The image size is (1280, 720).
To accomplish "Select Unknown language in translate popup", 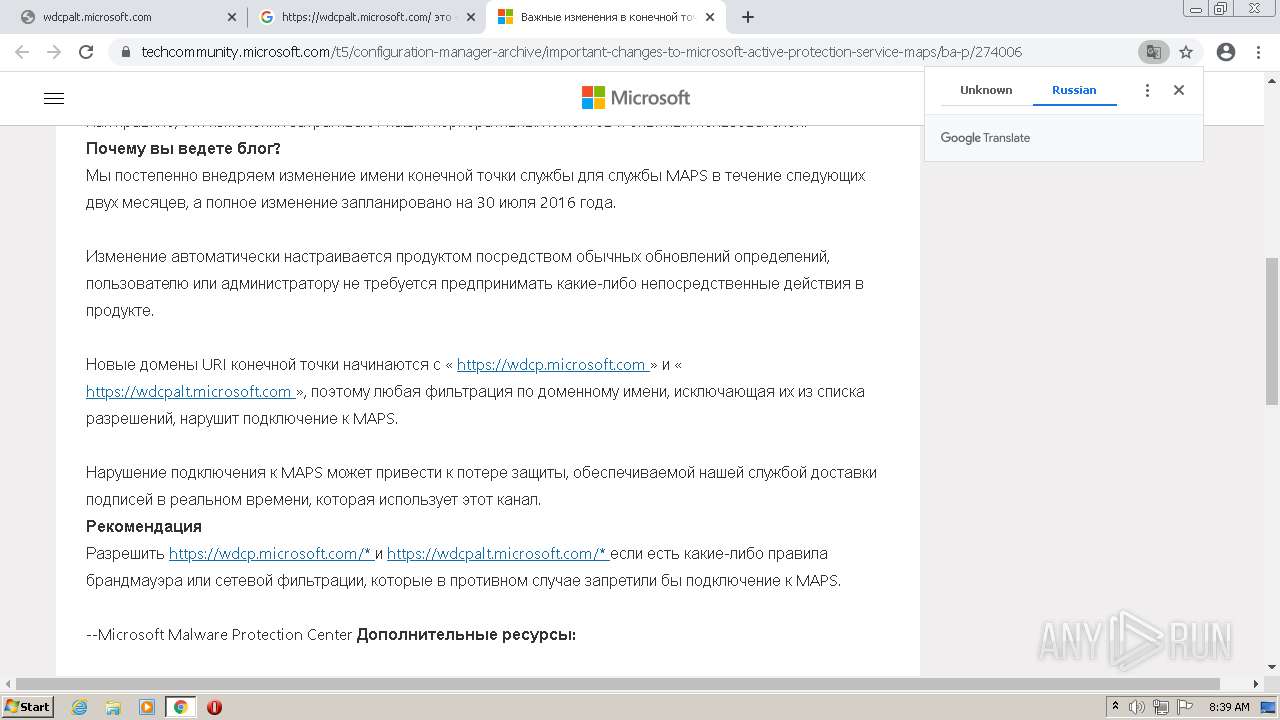I will 986,90.
